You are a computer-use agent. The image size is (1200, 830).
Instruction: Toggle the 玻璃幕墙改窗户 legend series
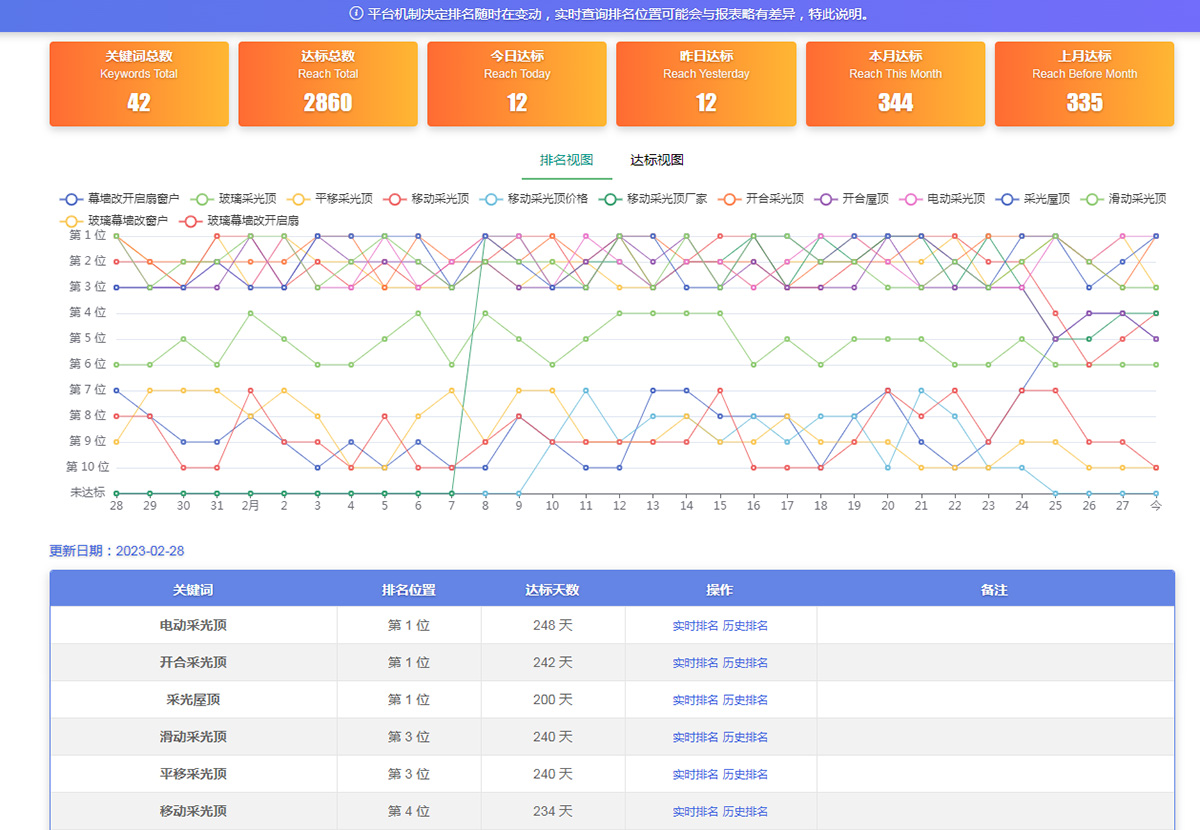click(114, 220)
